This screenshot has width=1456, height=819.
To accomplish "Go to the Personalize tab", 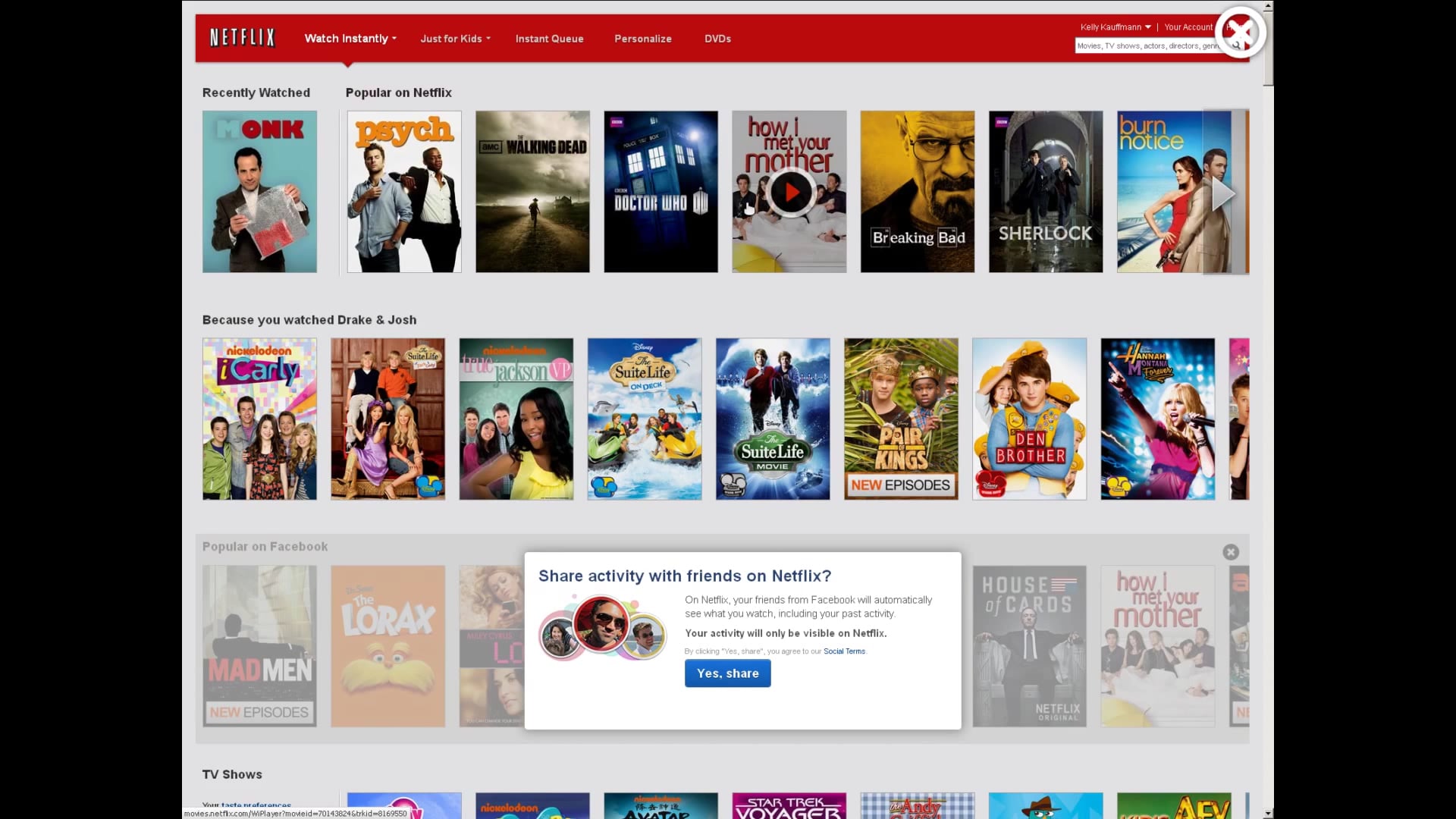I will click(x=642, y=39).
